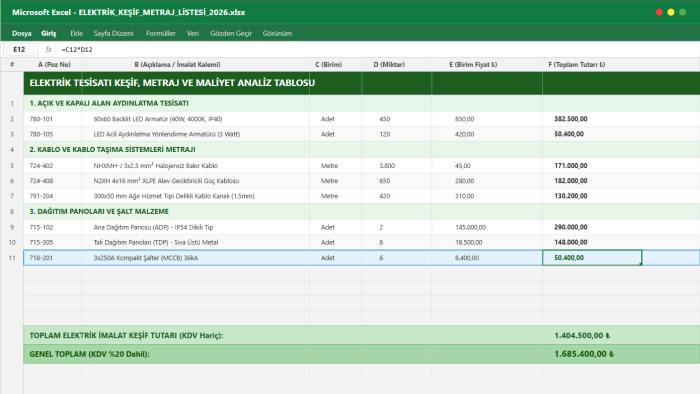Viewport: 700px width, 394px height.
Task: Select column header A (Poz No)
Action: point(54,65)
